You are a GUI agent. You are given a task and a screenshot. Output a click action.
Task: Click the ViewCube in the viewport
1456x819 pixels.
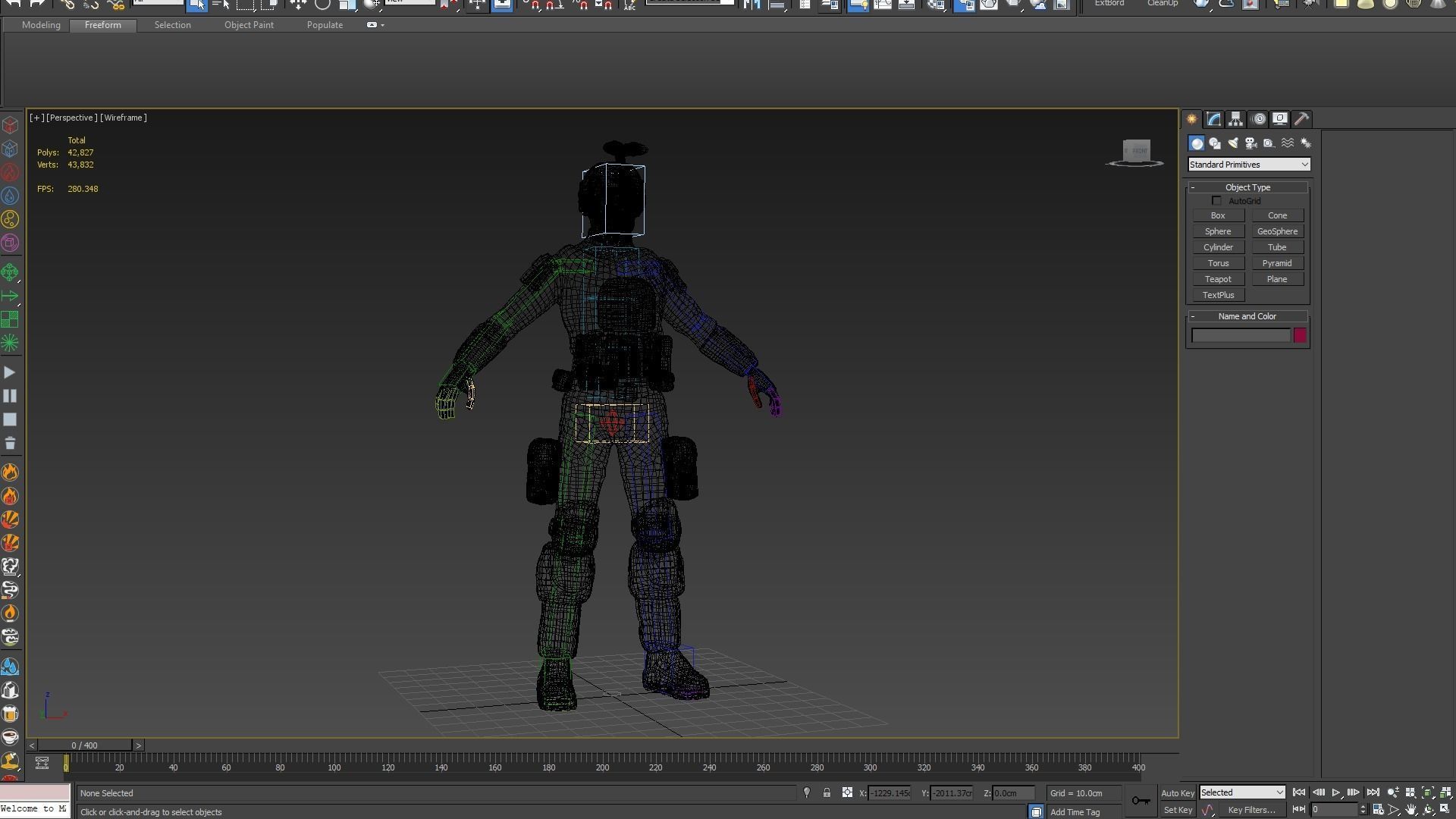pos(1136,151)
